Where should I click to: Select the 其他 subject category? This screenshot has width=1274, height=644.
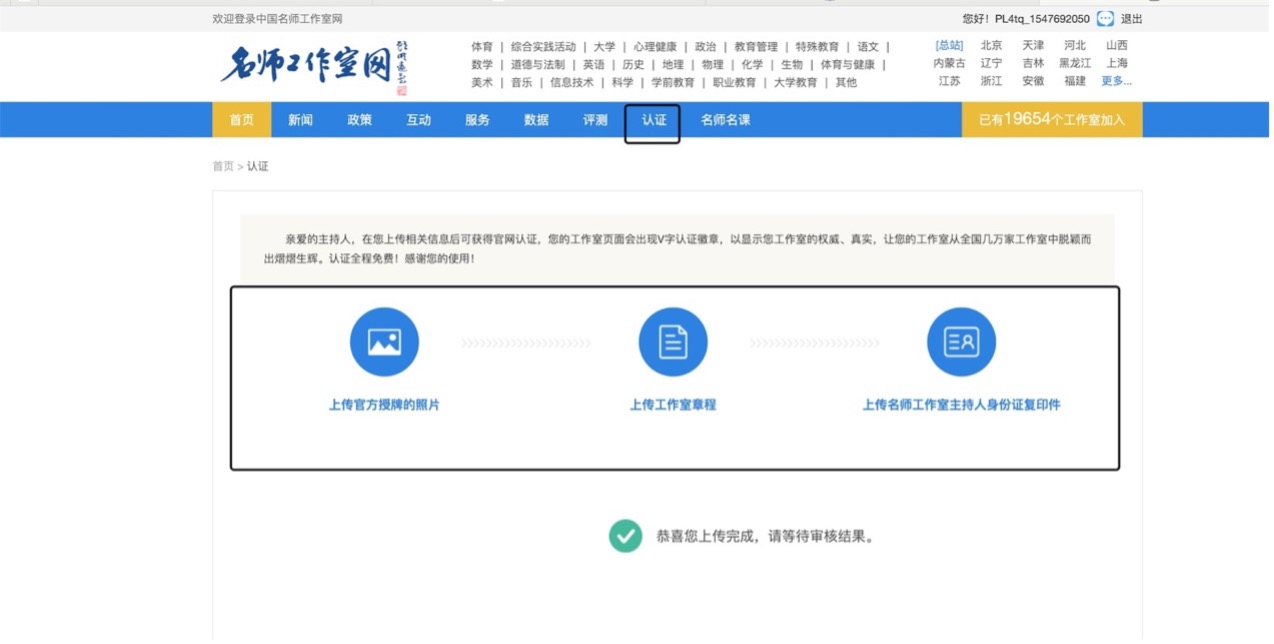coord(846,83)
